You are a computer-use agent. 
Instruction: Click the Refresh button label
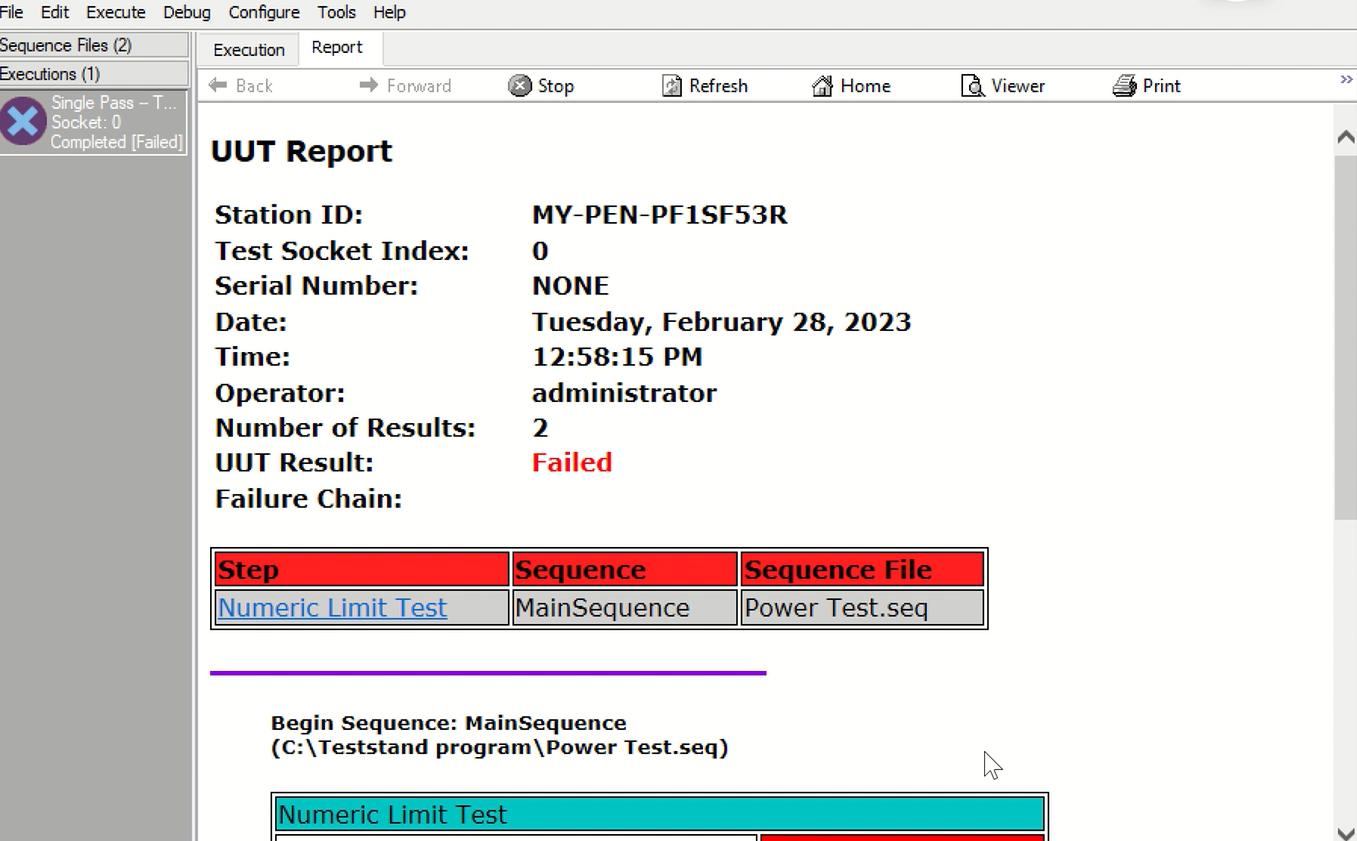pos(719,86)
